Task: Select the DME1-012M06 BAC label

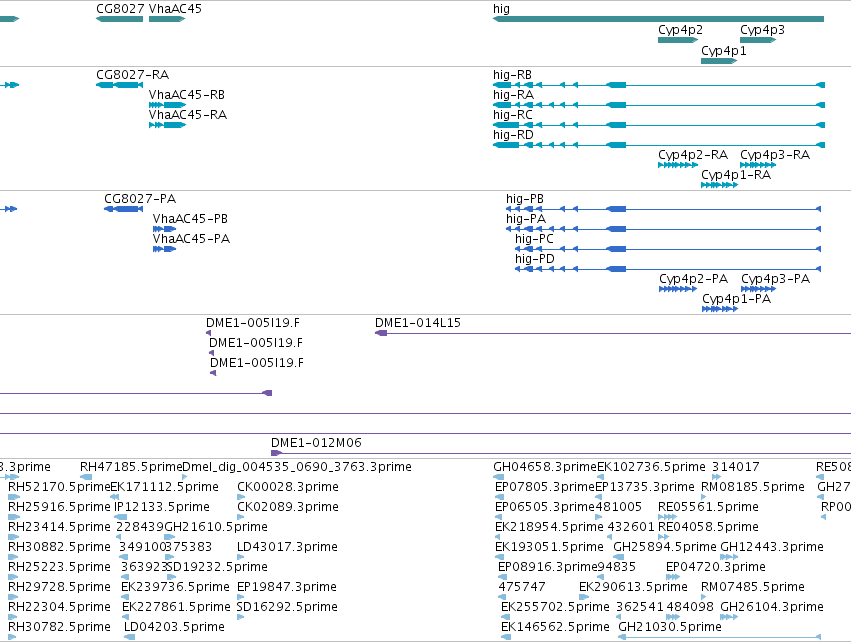Action: point(316,443)
